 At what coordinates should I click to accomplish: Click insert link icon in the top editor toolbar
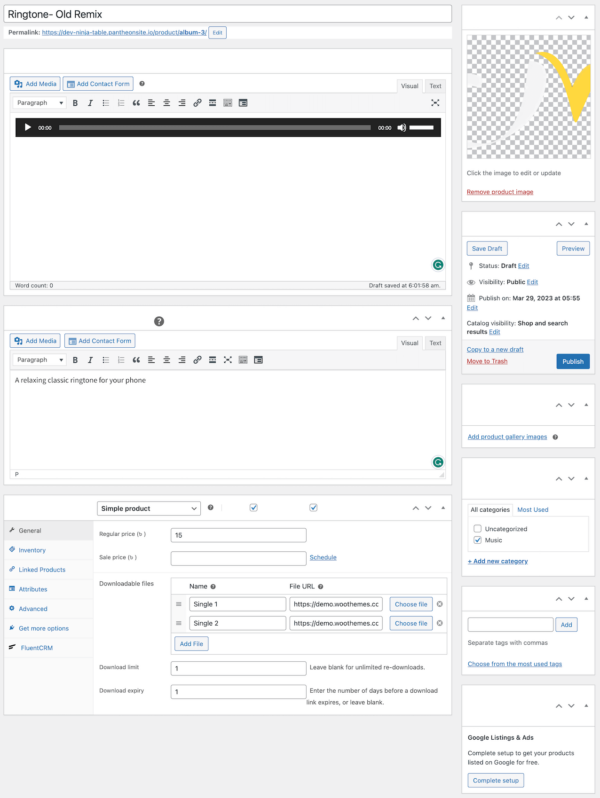tap(197, 103)
